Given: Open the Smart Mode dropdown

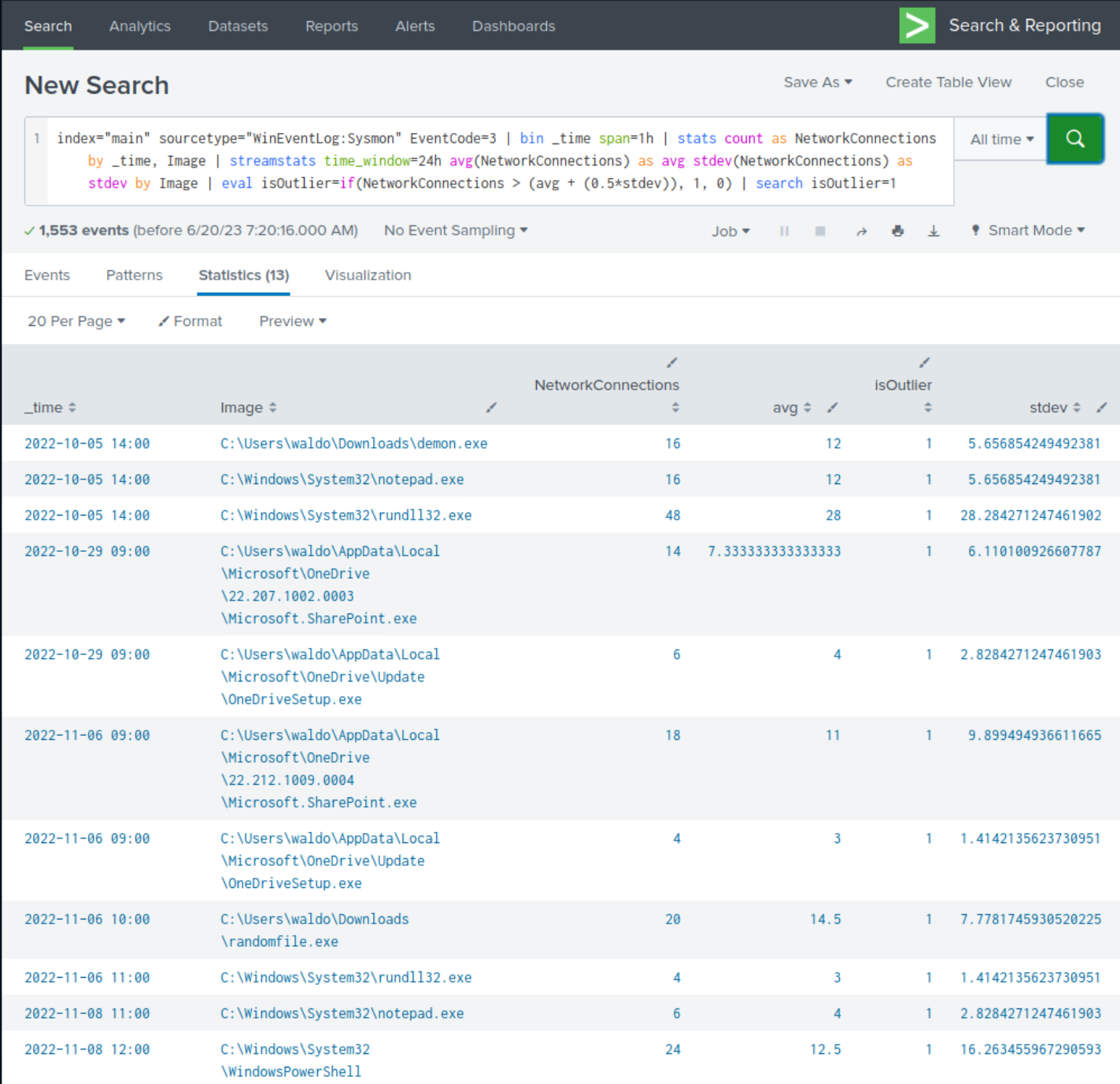Looking at the screenshot, I should click(x=1029, y=231).
